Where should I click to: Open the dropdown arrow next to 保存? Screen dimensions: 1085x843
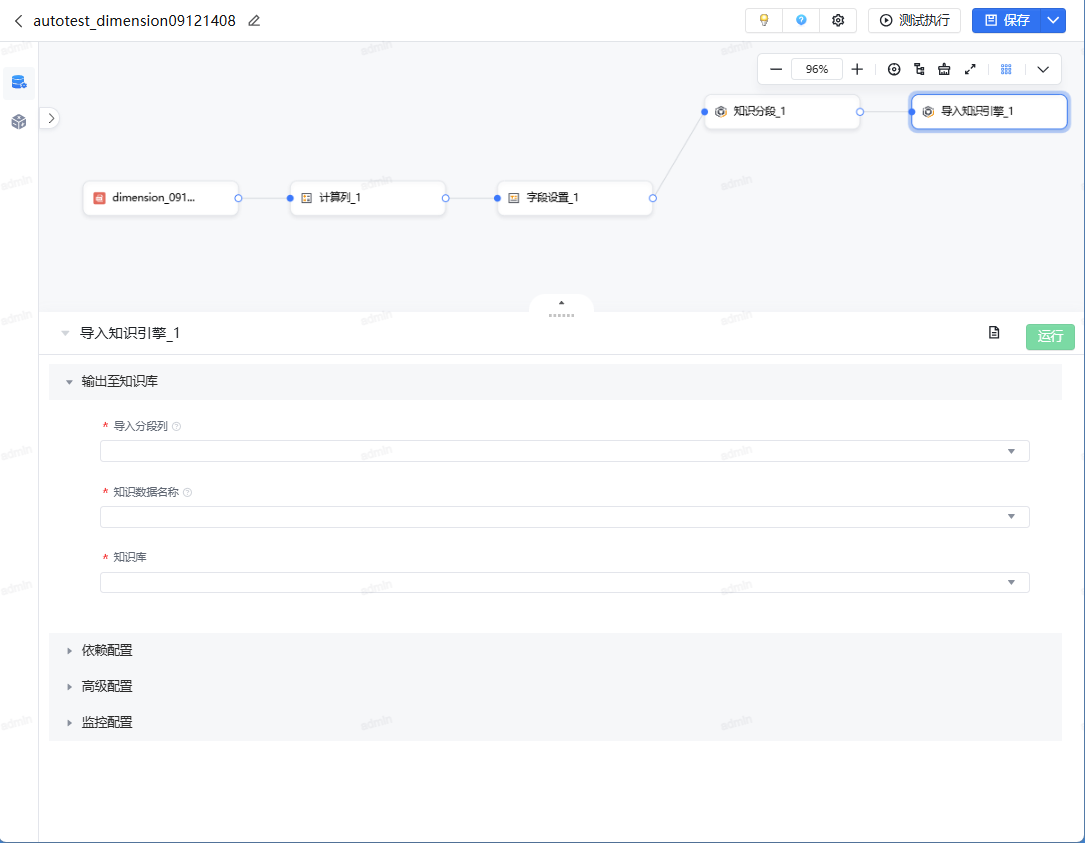click(x=1052, y=20)
